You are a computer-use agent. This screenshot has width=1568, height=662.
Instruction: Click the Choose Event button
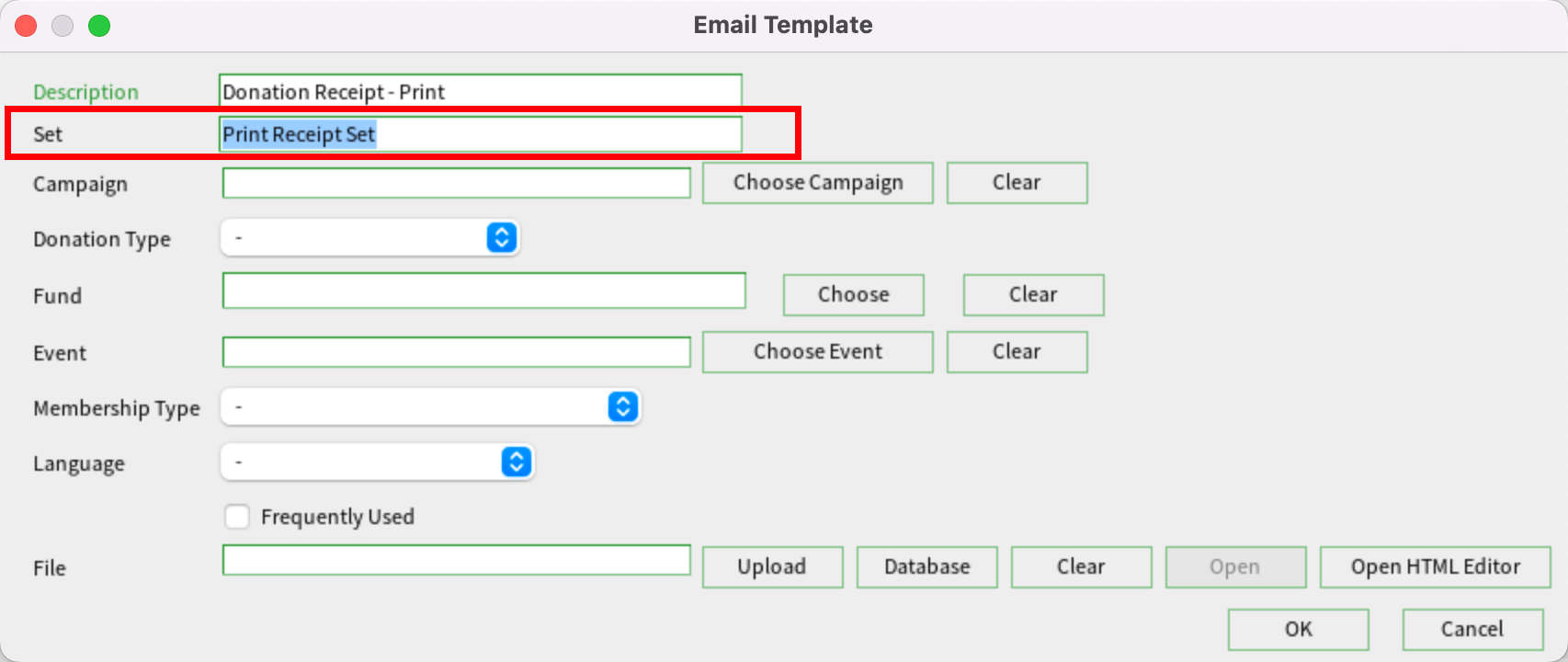coord(816,351)
